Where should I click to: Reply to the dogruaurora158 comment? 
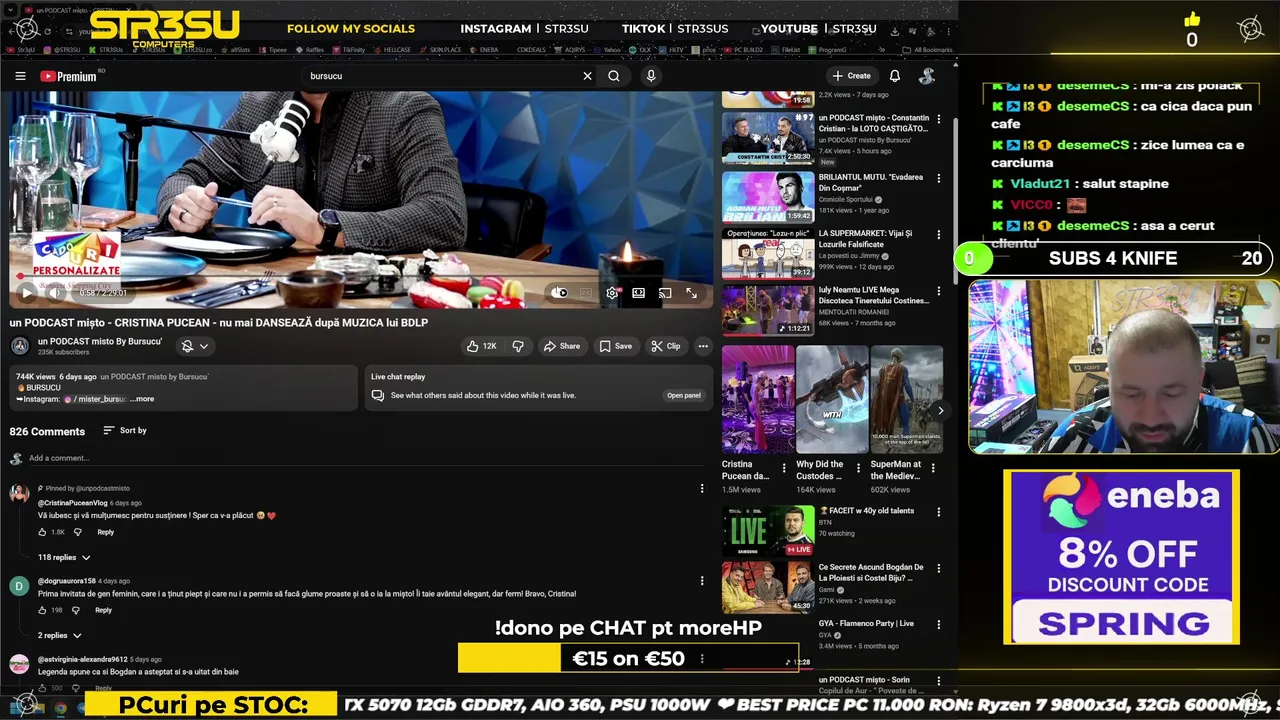[103, 610]
